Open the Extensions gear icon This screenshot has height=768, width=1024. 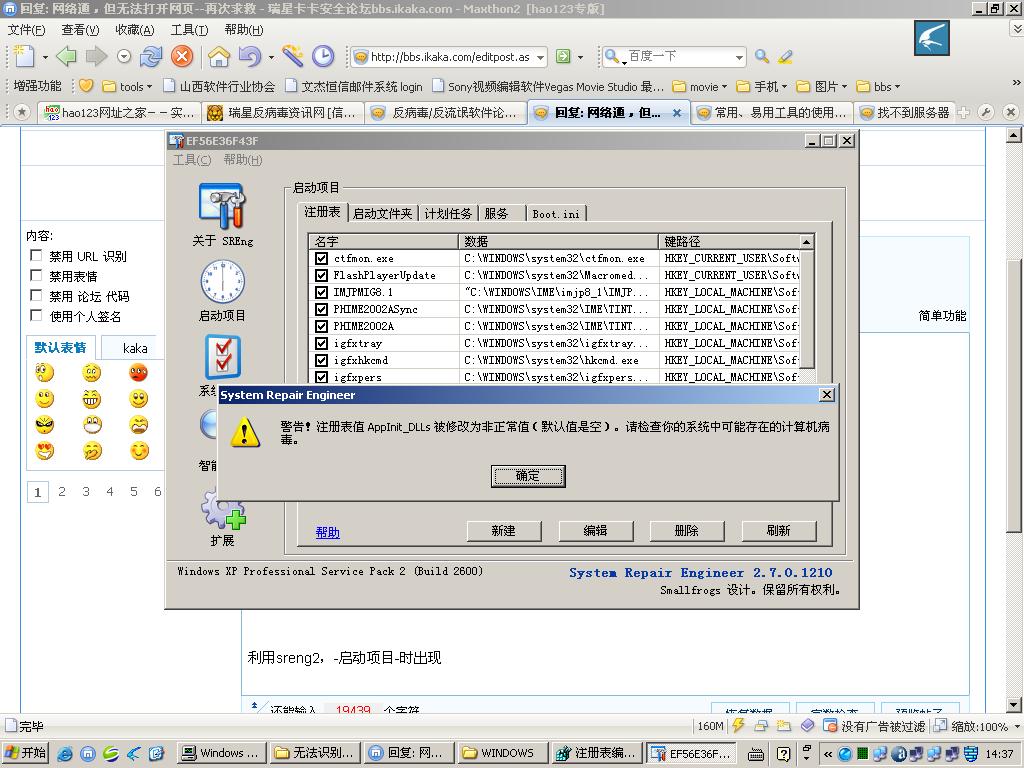click(x=223, y=509)
